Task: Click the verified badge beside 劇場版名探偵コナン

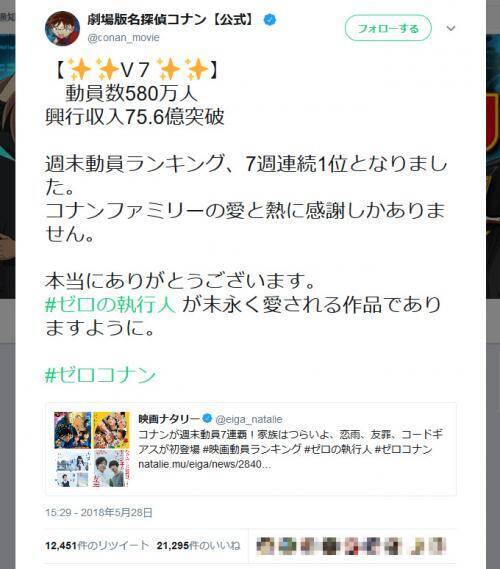Action: point(269,20)
